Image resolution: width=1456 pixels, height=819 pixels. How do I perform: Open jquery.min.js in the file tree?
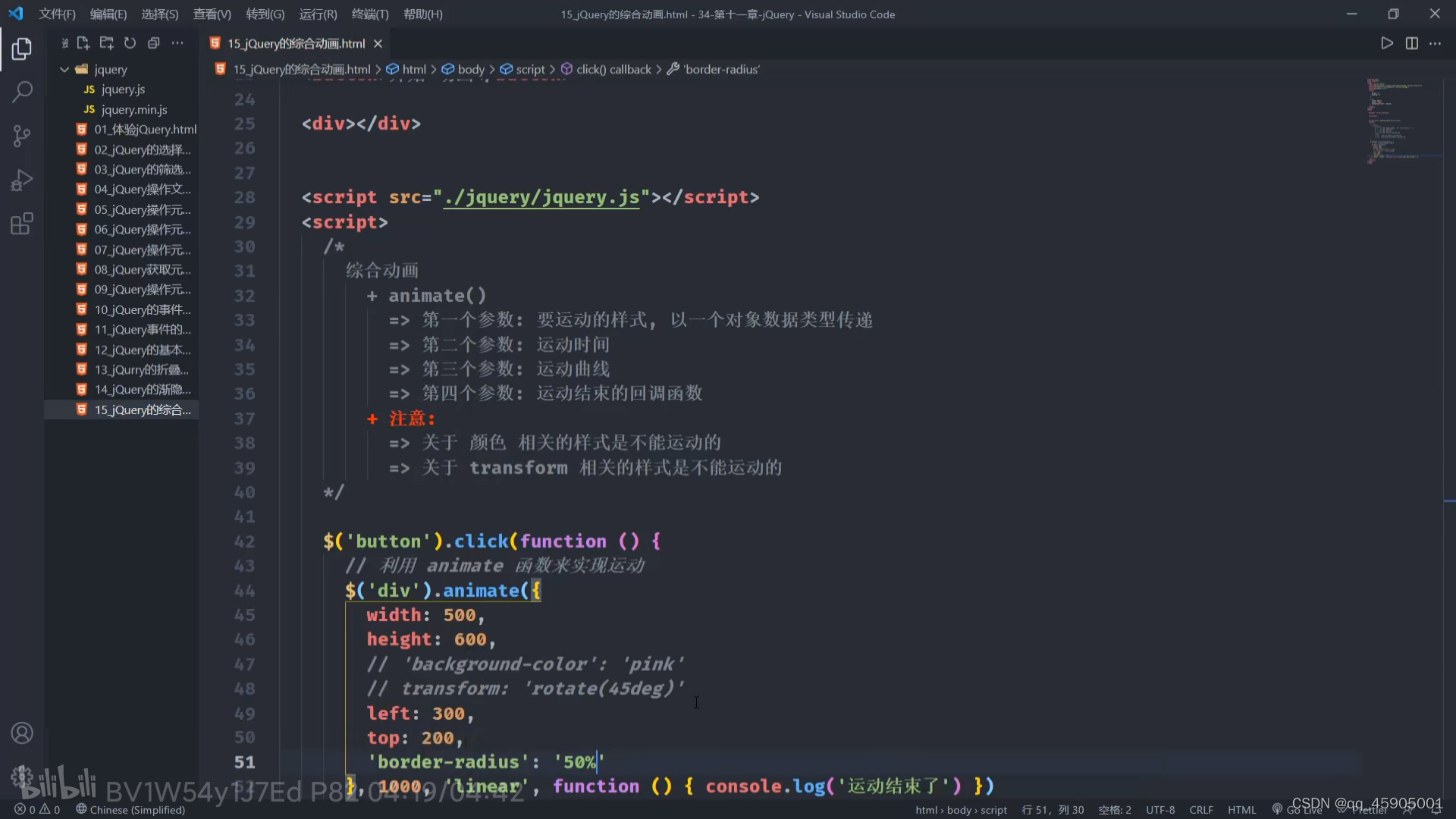[x=134, y=109]
